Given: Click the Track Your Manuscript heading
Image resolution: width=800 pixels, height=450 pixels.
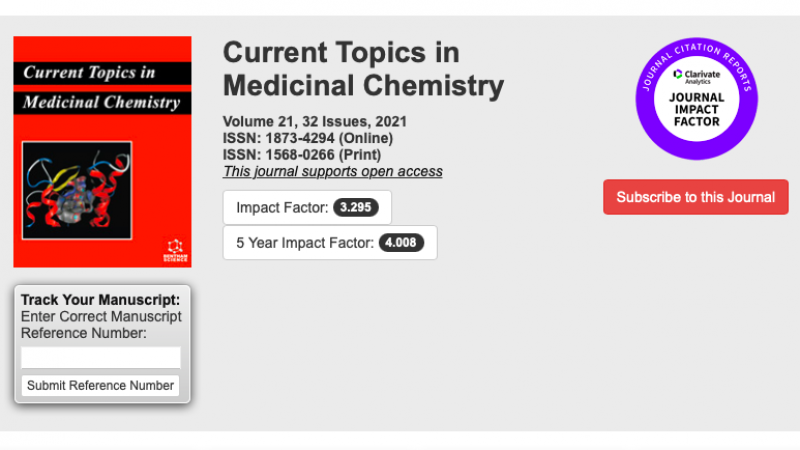Looking at the screenshot, I should 100,300.
